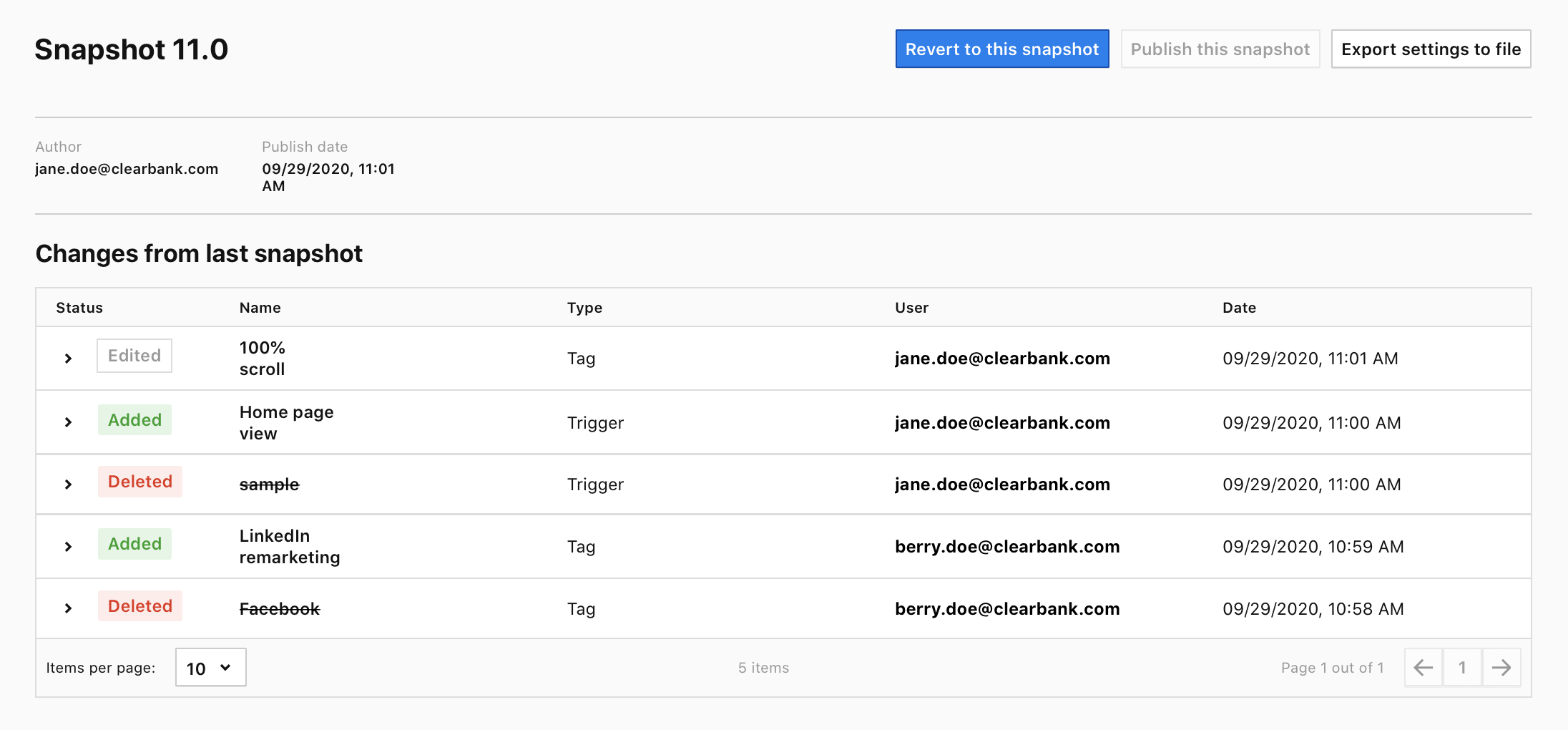Image resolution: width=1568 pixels, height=730 pixels.
Task: Expand the deleted sample trigger row
Action: pos(68,485)
